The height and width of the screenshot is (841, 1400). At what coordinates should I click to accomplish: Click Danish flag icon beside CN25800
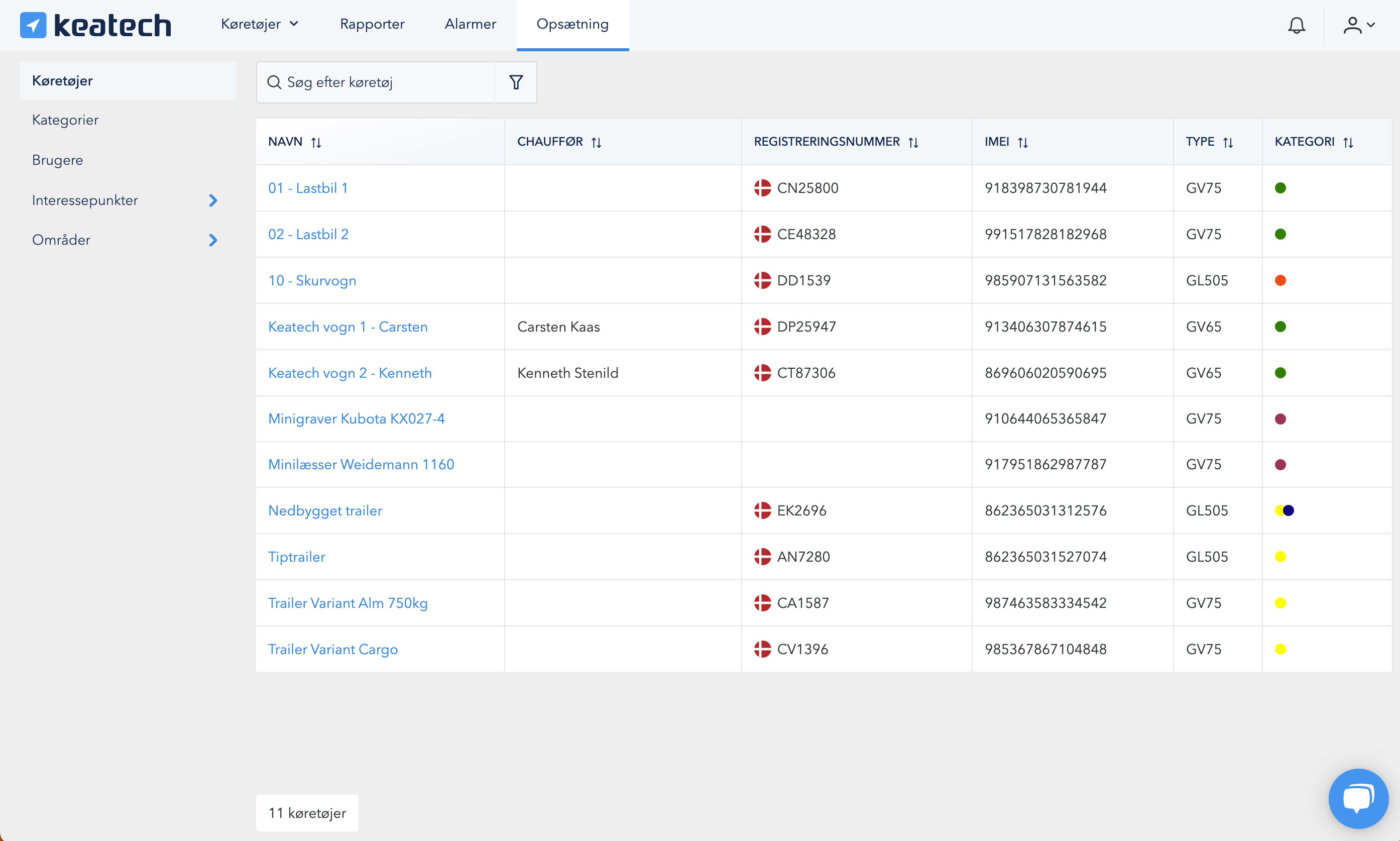pyautogui.click(x=762, y=188)
